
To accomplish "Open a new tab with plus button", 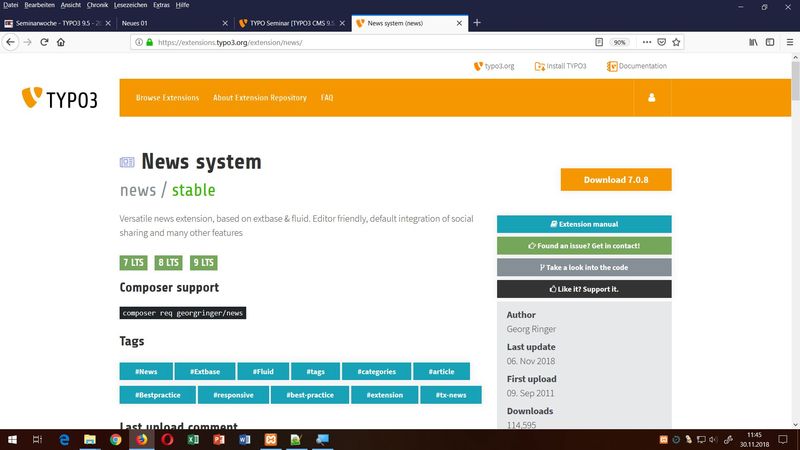I will click(x=477, y=23).
